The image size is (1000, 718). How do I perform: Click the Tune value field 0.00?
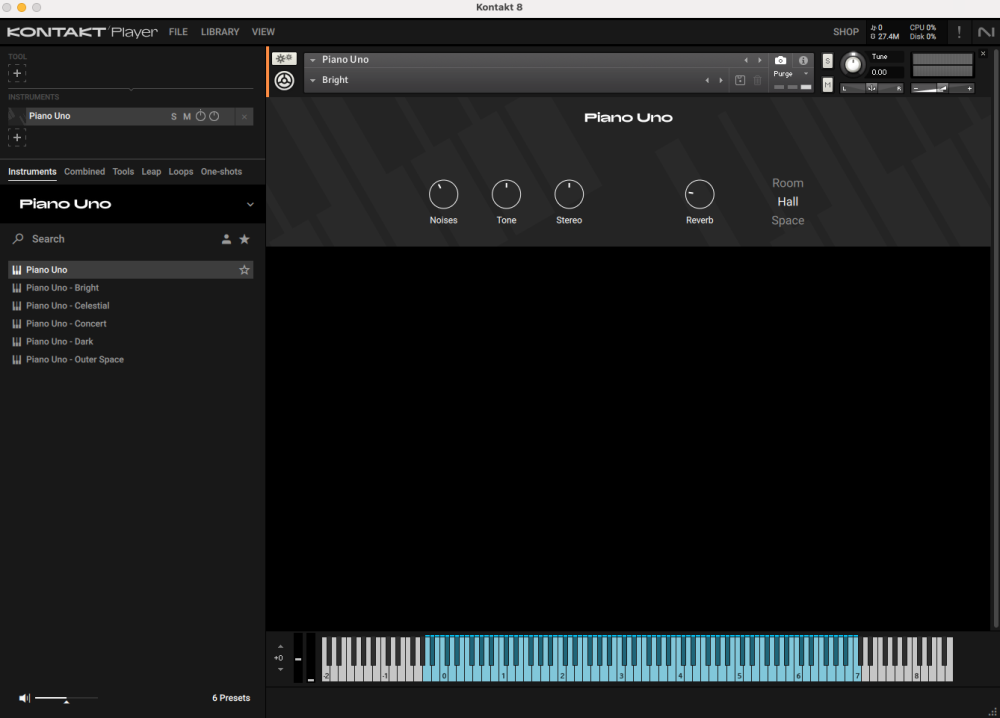click(x=886, y=72)
